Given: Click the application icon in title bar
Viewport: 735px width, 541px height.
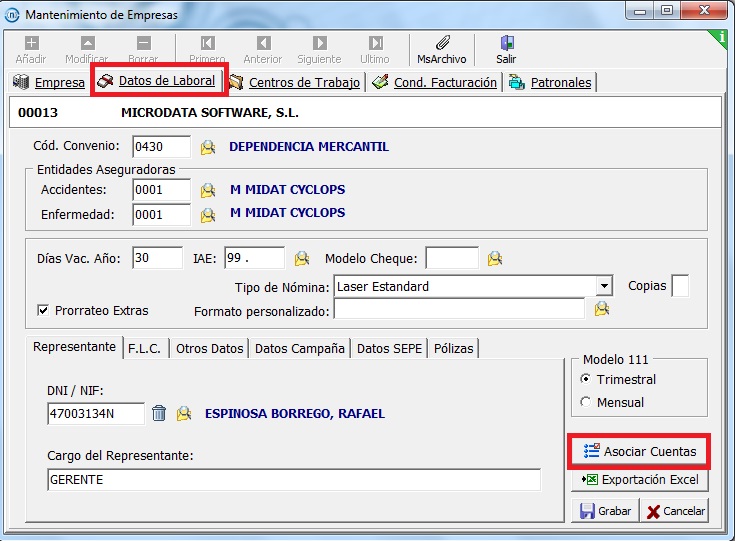Looking at the screenshot, I should [12, 15].
